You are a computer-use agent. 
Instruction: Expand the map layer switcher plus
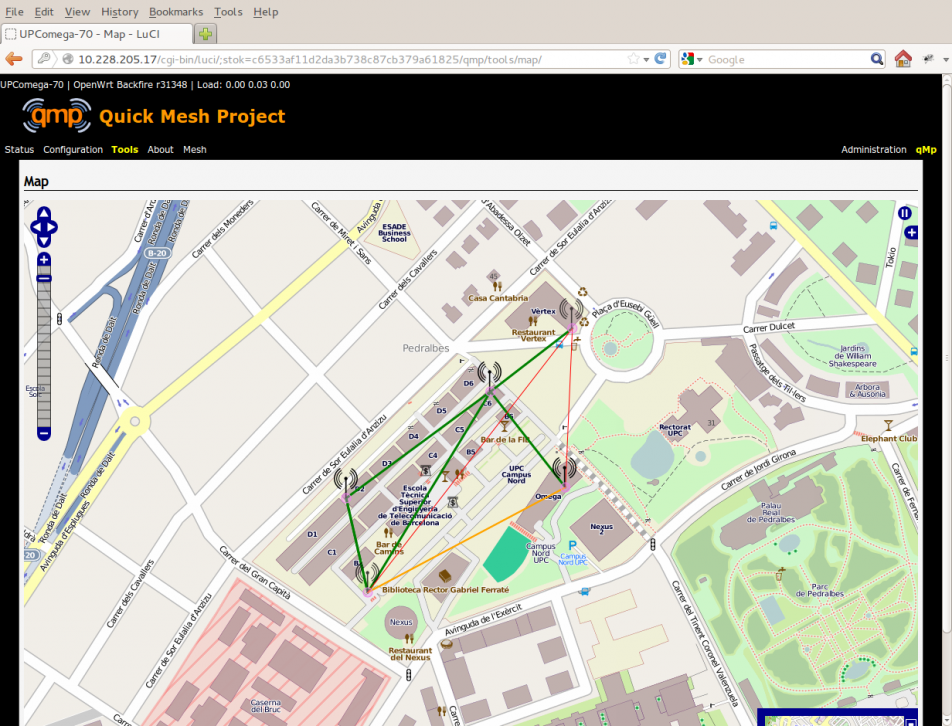tap(911, 232)
